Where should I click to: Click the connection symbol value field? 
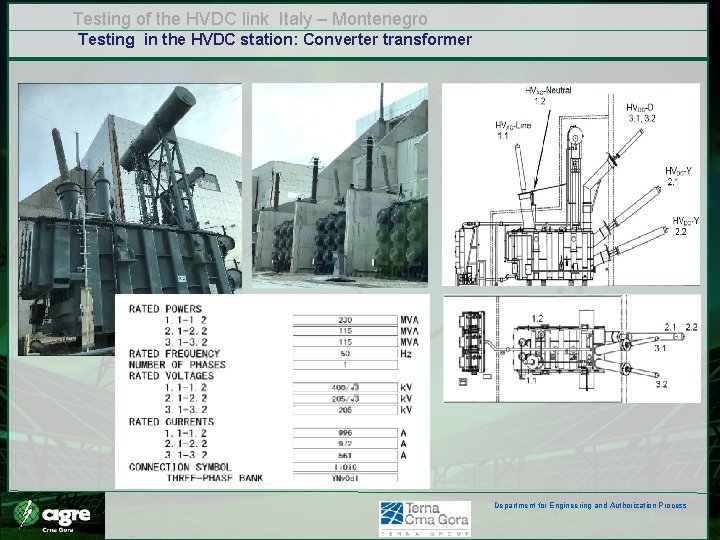345,467
